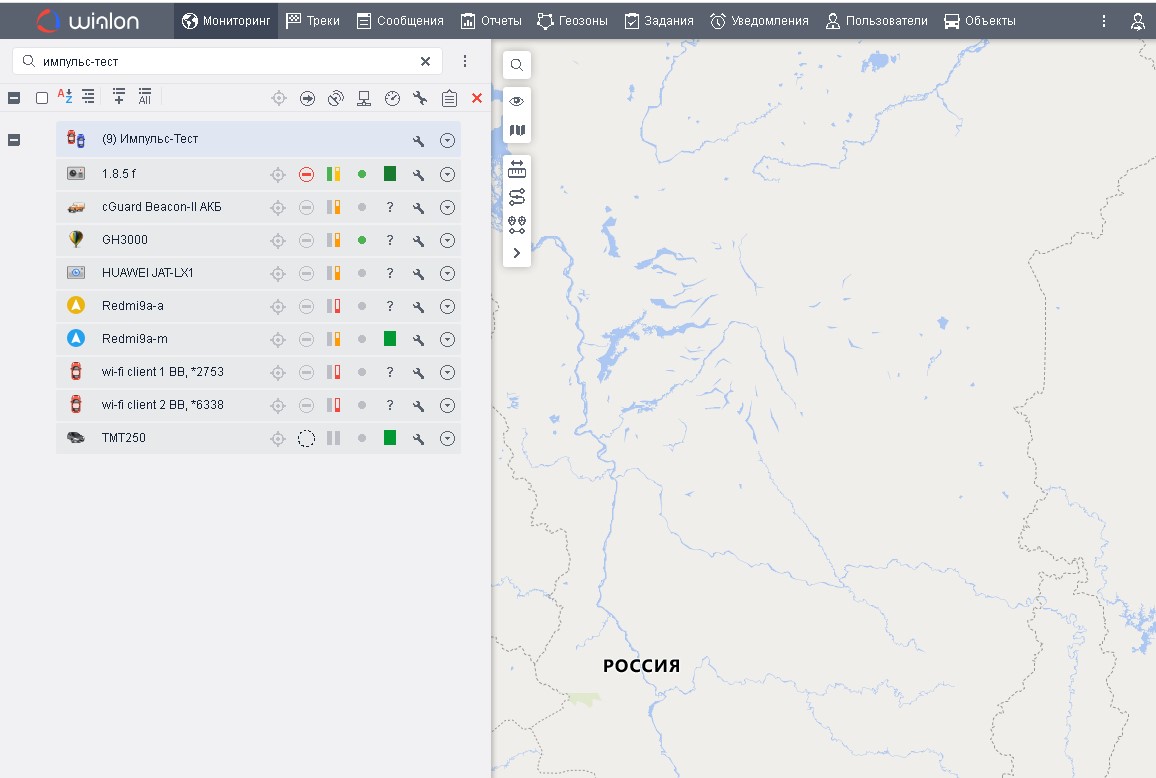Click the green status square for Redmi9a-m

tap(390, 339)
